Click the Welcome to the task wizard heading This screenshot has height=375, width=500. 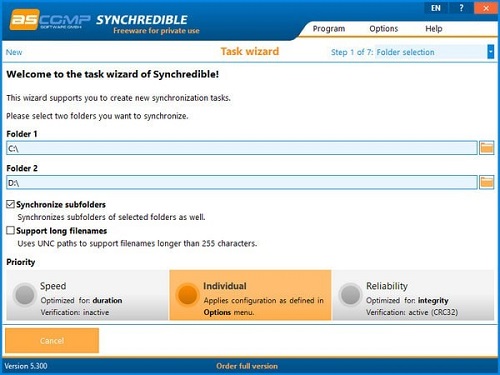coord(113,74)
